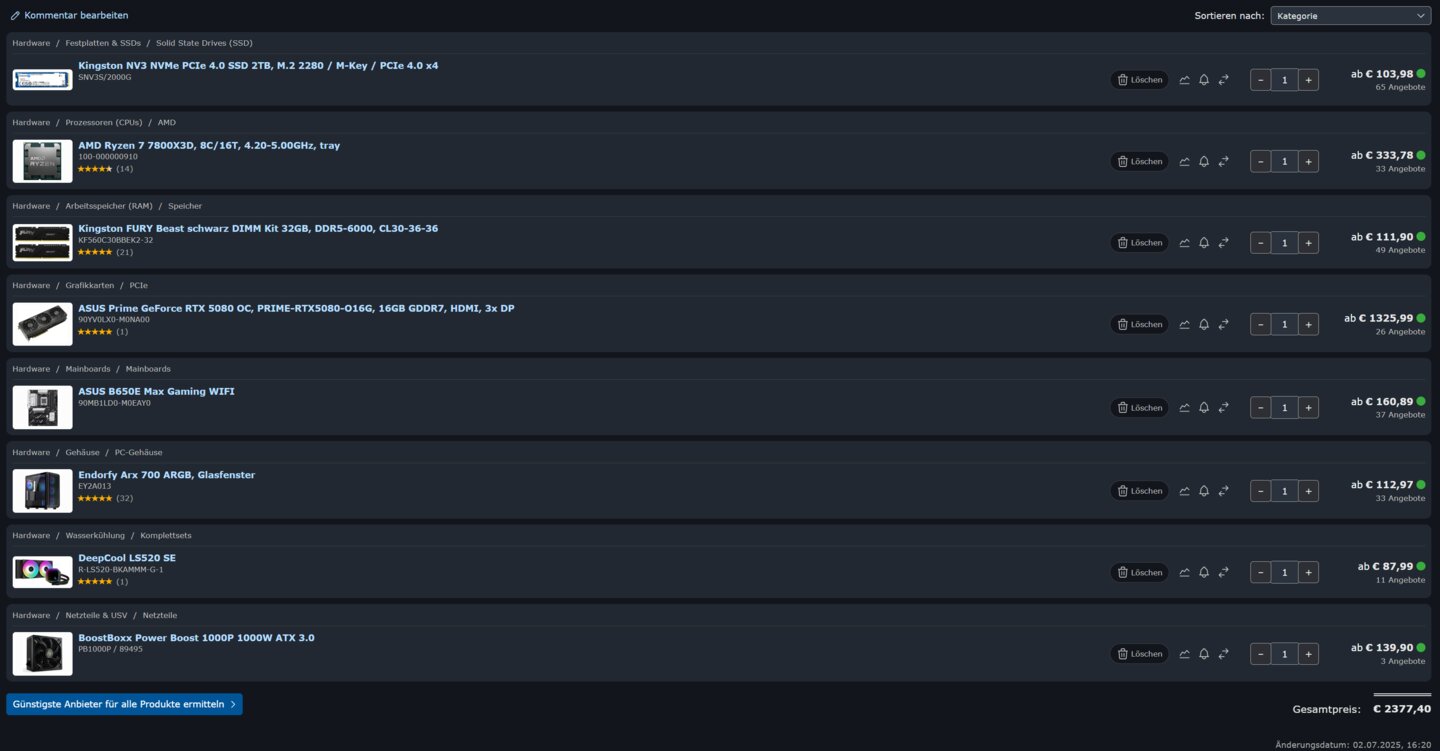1440x751 pixels.
Task: Click swap arrows icon for Kingston FURY Beast RAM
Action: [x=1223, y=243]
